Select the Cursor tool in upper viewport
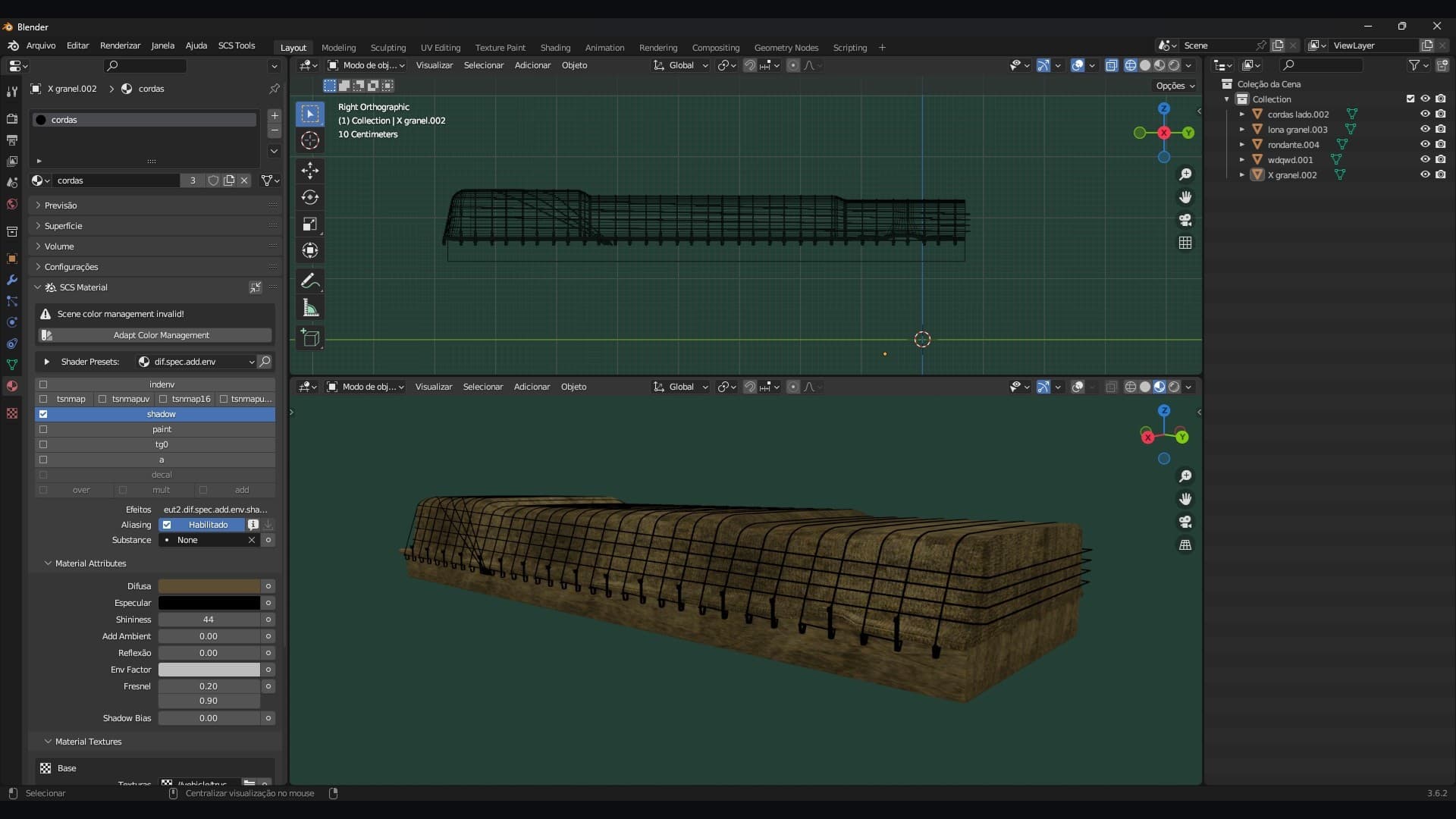1456x819 pixels. tap(309, 140)
